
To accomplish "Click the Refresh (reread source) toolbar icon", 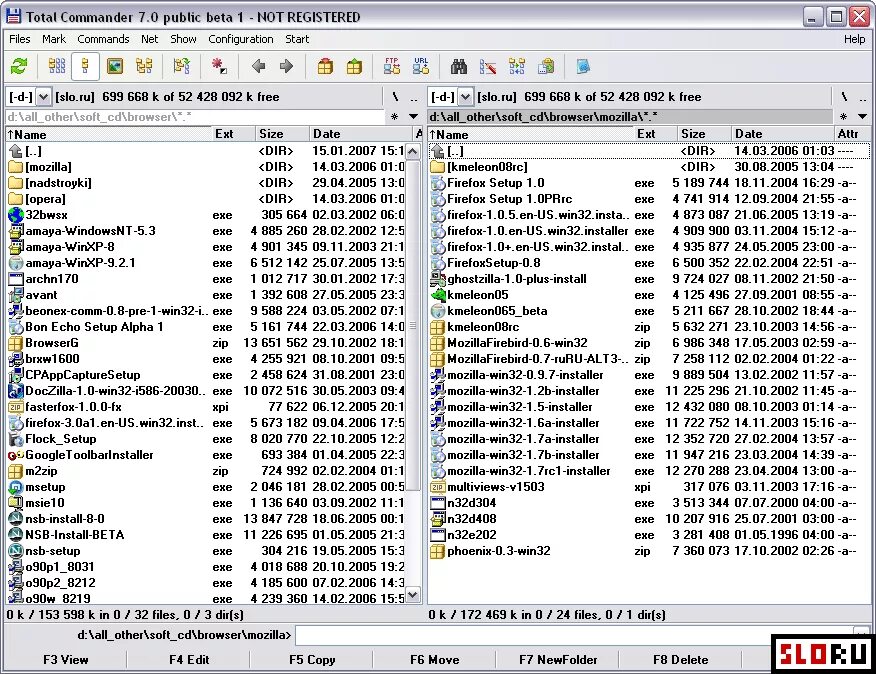I will [x=19, y=67].
